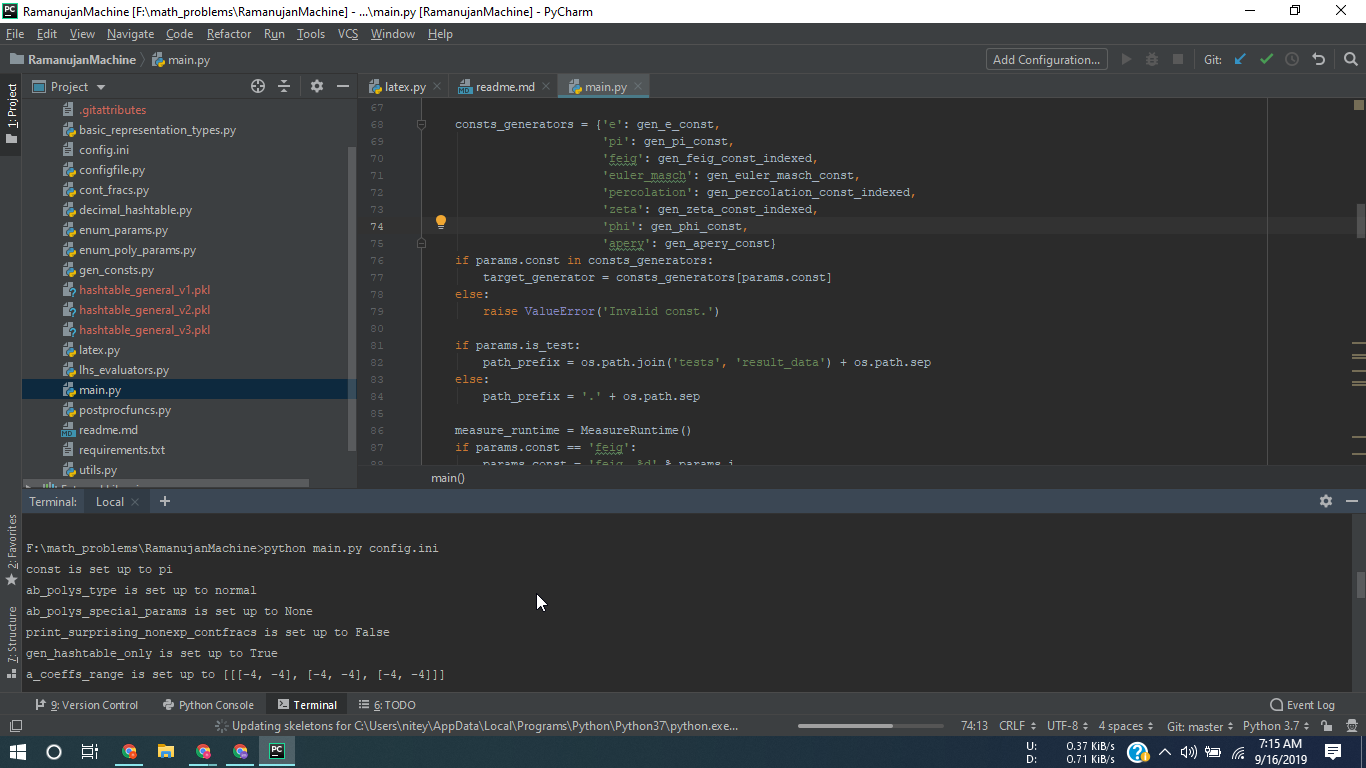This screenshot has width=1366, height=768.
Task: Select file in editor using crosshair locate icon
Action: (257, 86)
